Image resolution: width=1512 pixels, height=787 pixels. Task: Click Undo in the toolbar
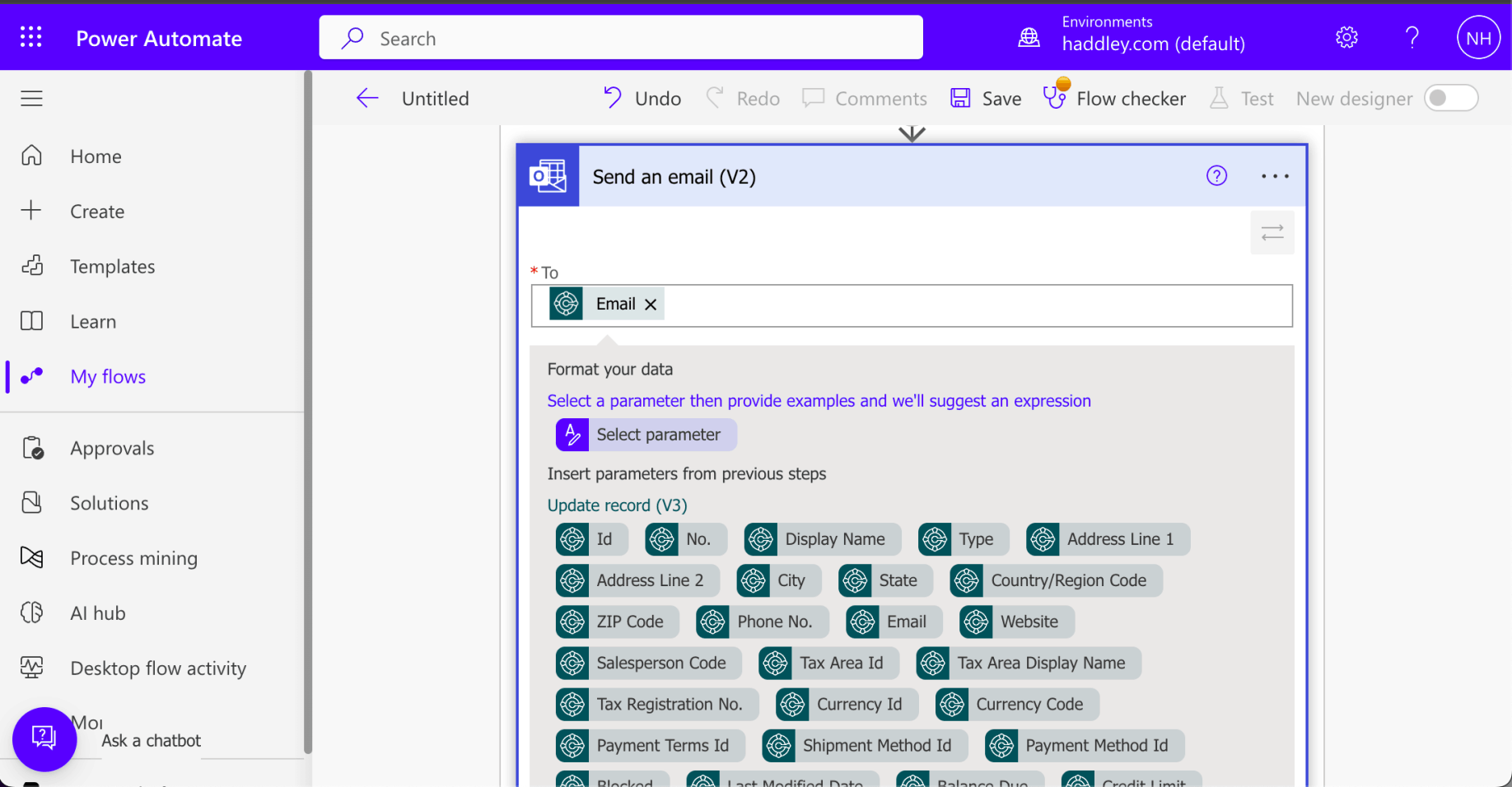[642, 99]
